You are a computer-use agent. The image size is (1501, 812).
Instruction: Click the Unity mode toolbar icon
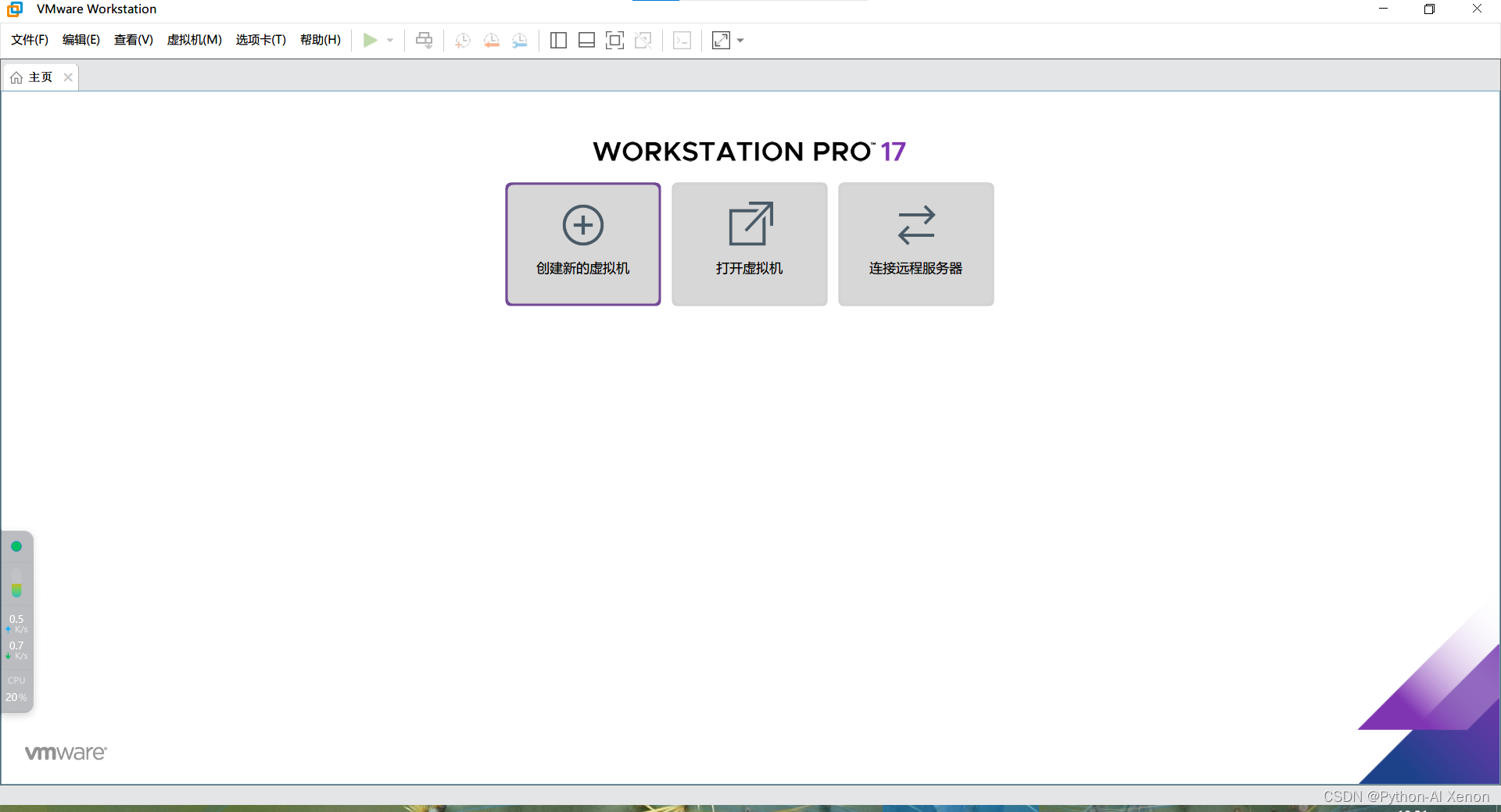click(x=643, y=41)
